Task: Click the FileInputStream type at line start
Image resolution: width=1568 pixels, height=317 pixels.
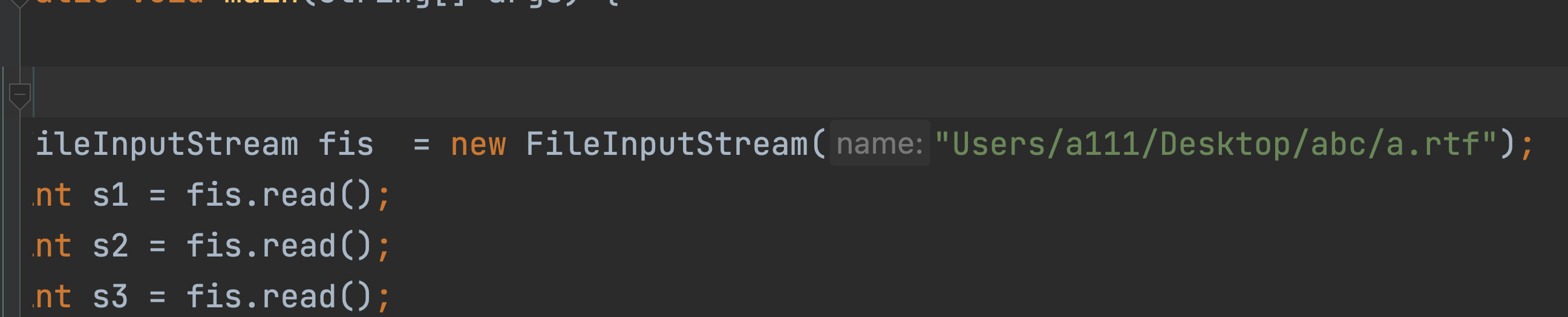Action: 167,144
